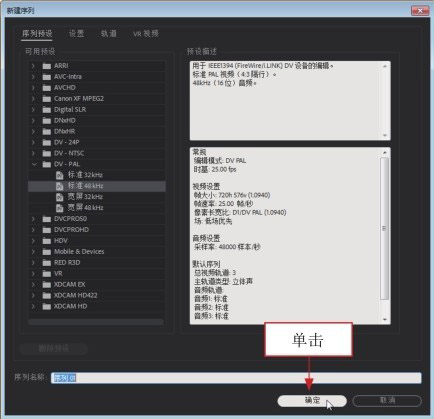Expand the HDV preset folder

[x=33, y=241]
